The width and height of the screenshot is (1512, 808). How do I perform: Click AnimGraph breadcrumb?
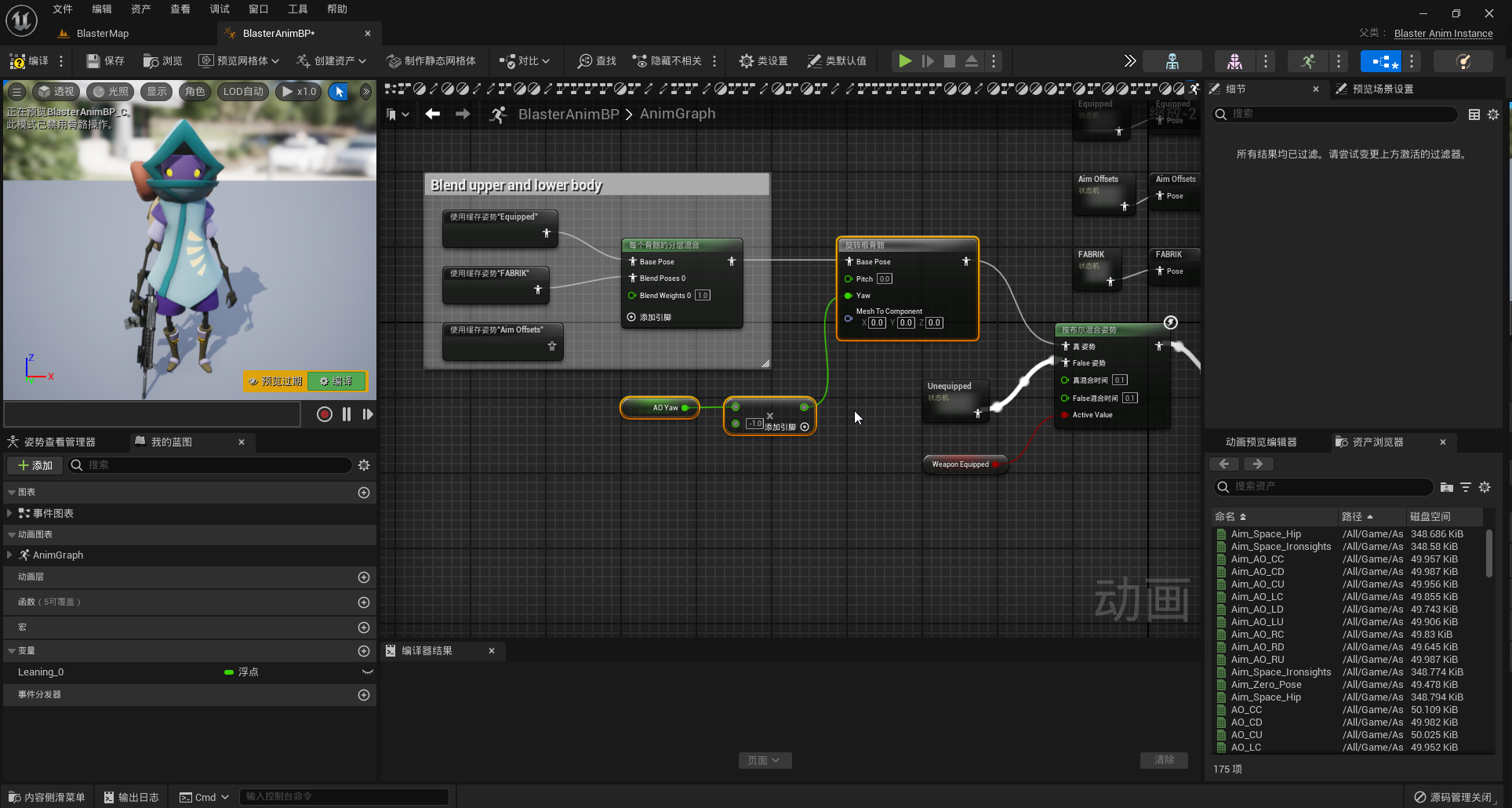click(678, 114)
